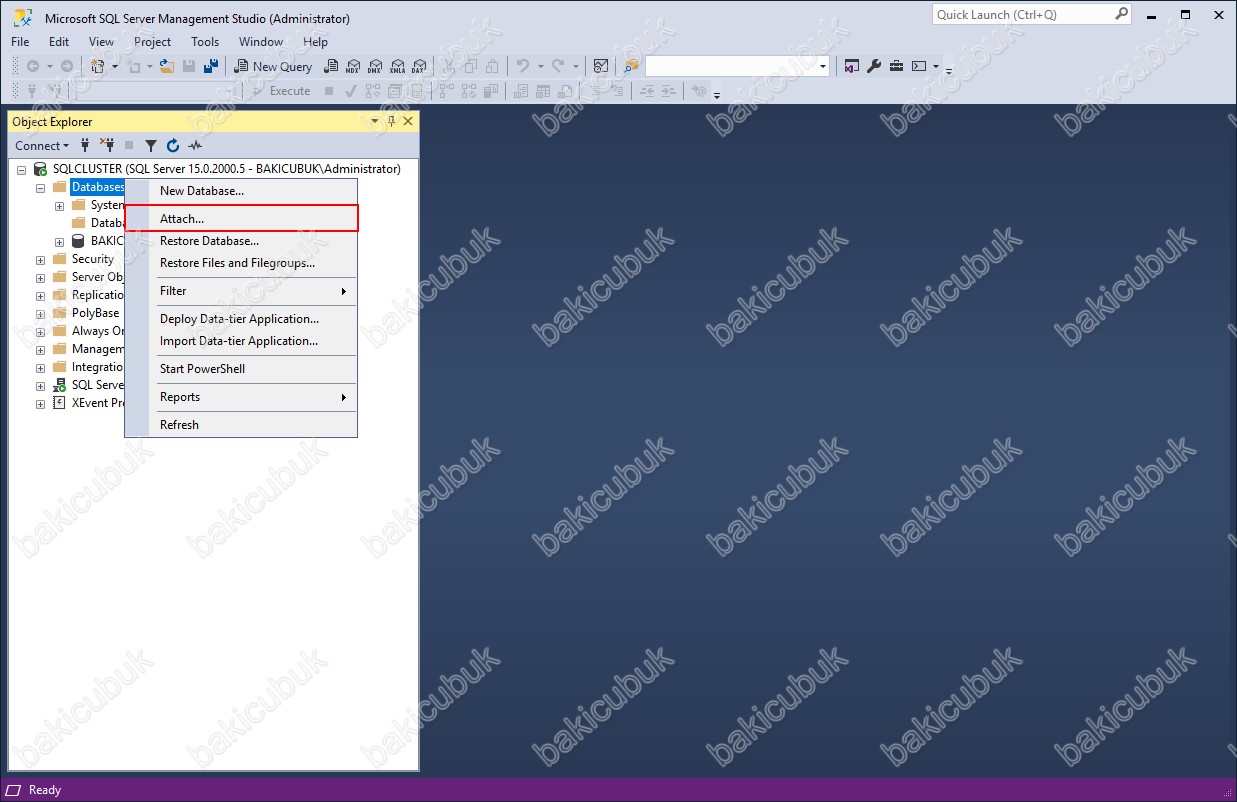This screenshot has width=1237, height=802.
Task: Open the Database Engine Query icon
Action: (331, 66)
